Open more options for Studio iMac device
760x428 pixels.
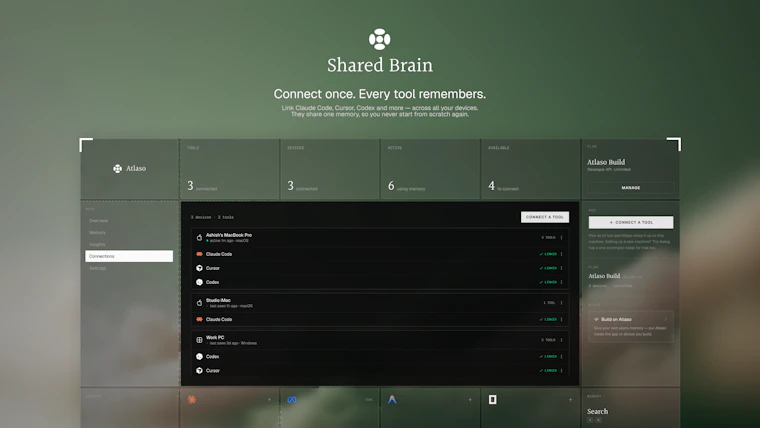click(x=562, y=303)
